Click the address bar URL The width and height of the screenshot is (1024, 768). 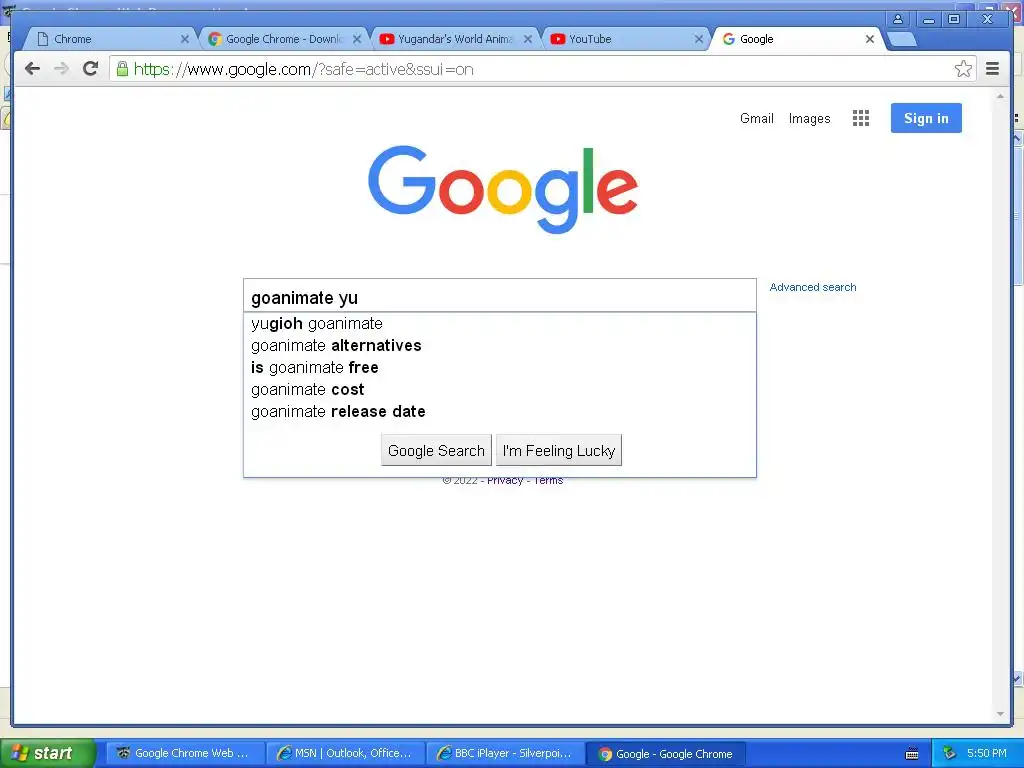[x=304, y=69]
